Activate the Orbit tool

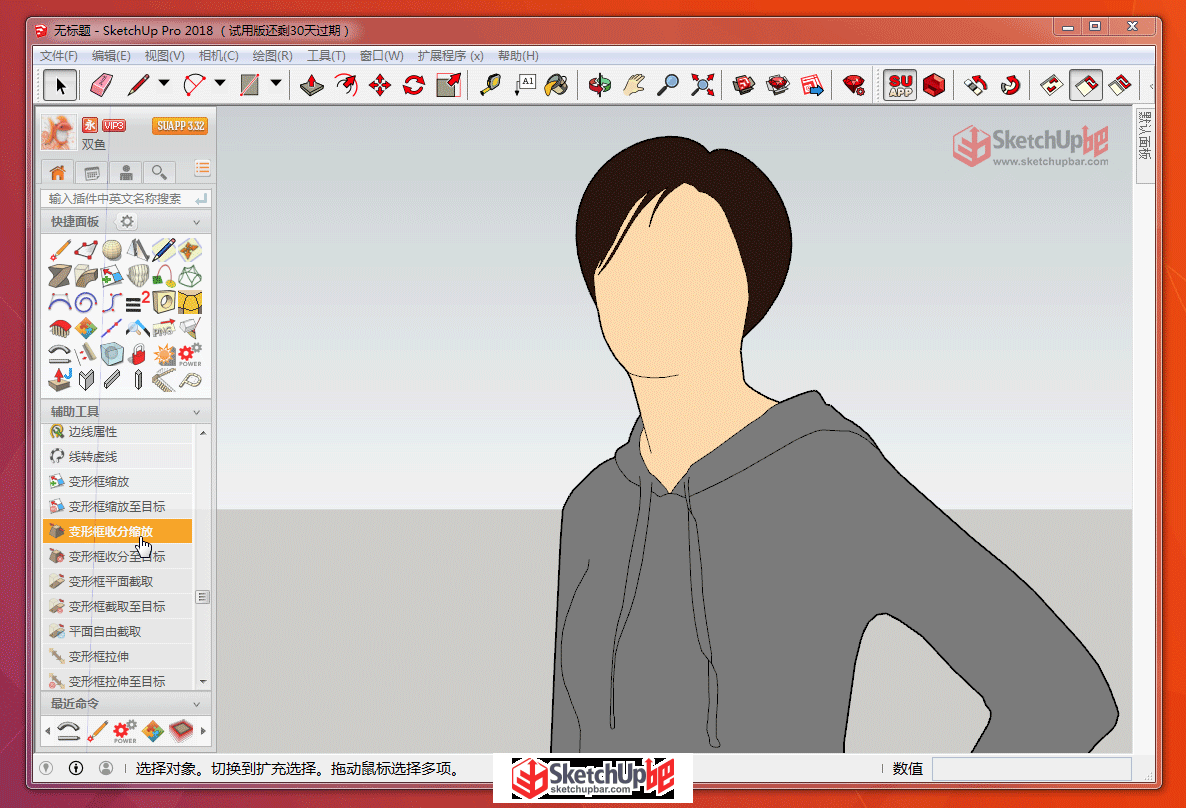(x=600, y=85)
